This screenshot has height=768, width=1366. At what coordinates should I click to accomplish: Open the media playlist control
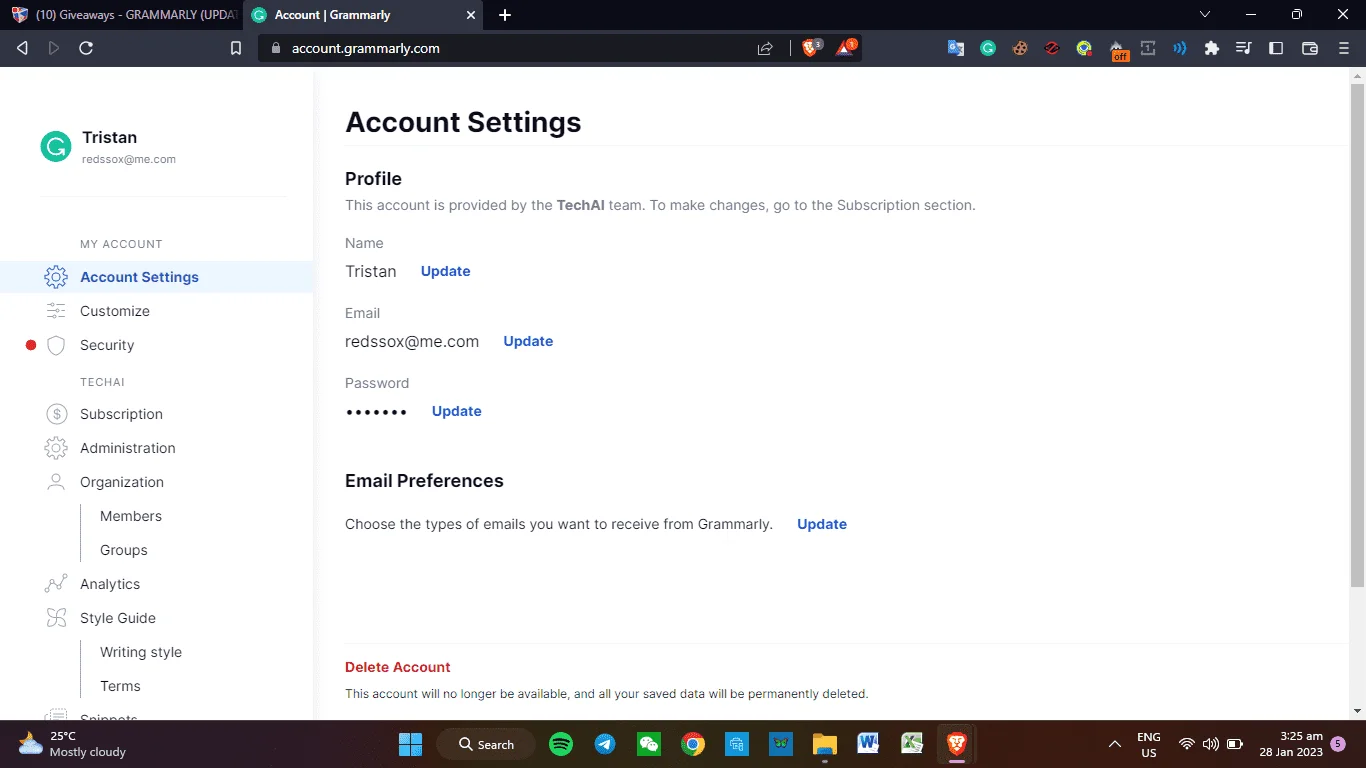(1244, 48)
